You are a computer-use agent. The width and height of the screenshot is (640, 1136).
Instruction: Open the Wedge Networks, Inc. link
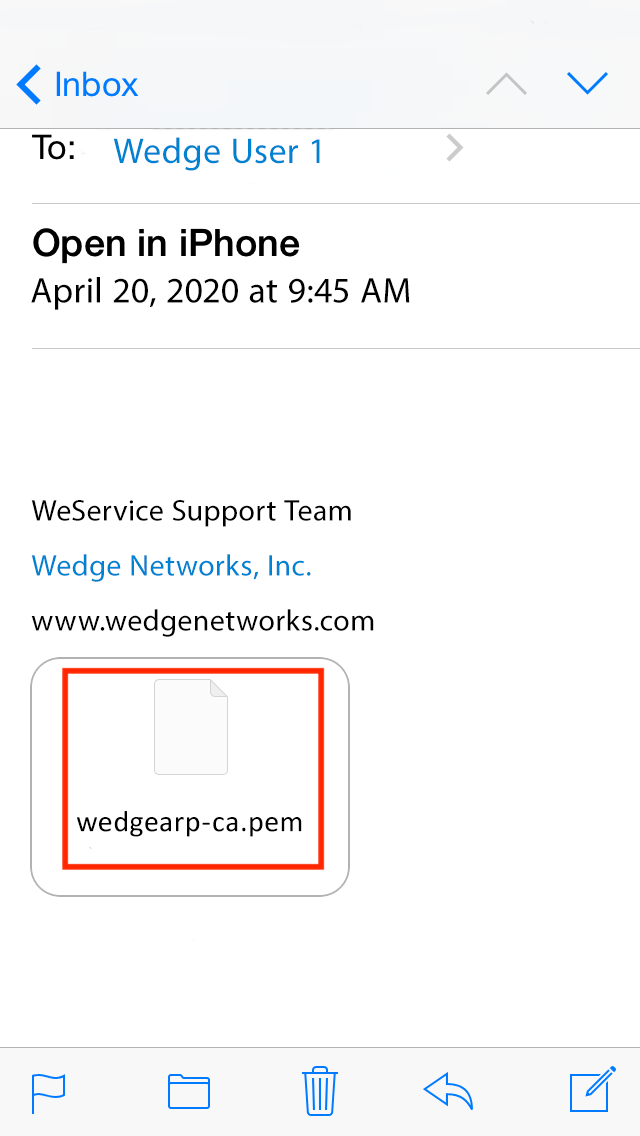(172, 566)
